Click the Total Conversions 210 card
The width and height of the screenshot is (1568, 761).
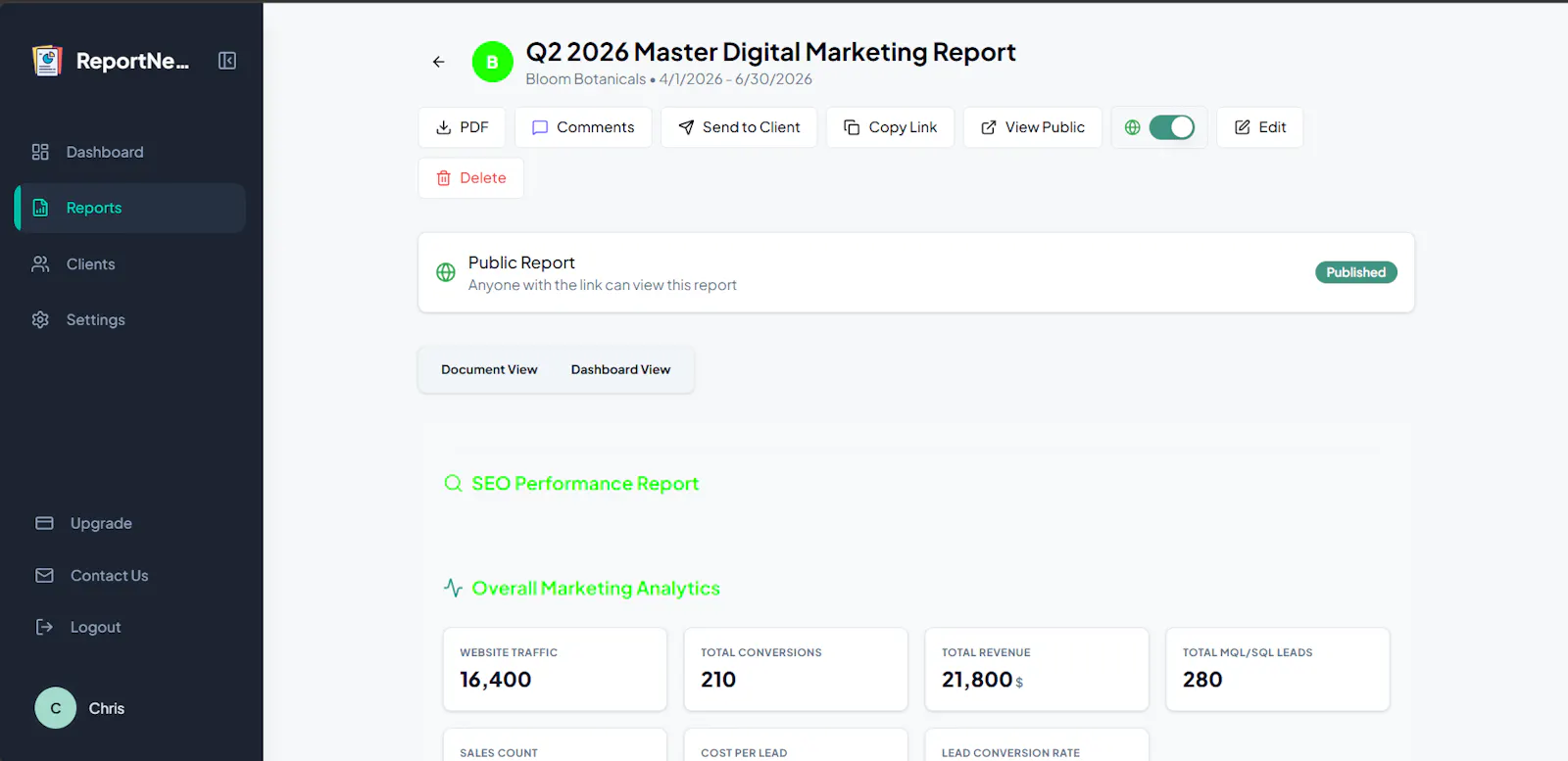796,669
